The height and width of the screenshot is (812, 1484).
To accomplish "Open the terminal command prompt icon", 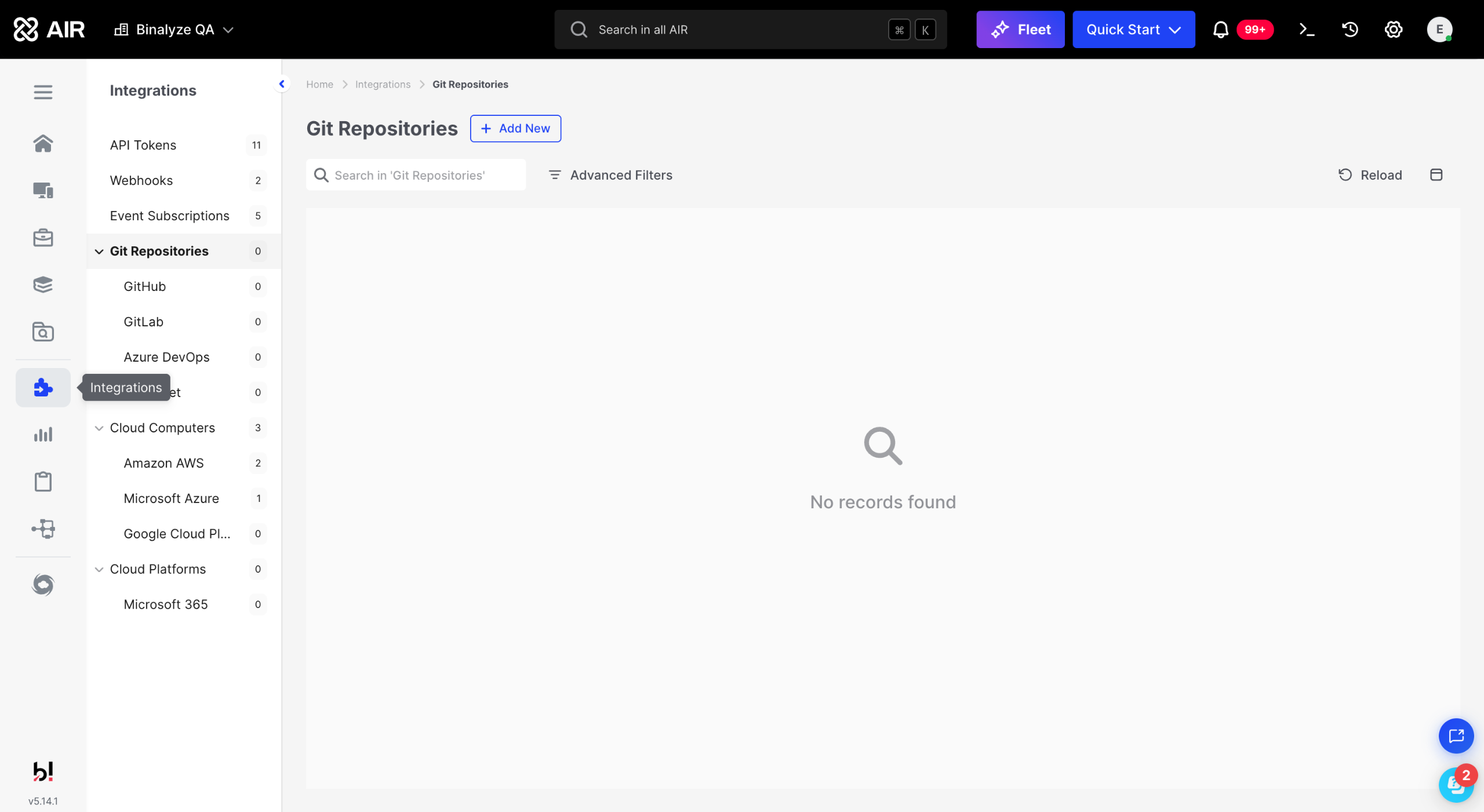I will coord(1307,30).
